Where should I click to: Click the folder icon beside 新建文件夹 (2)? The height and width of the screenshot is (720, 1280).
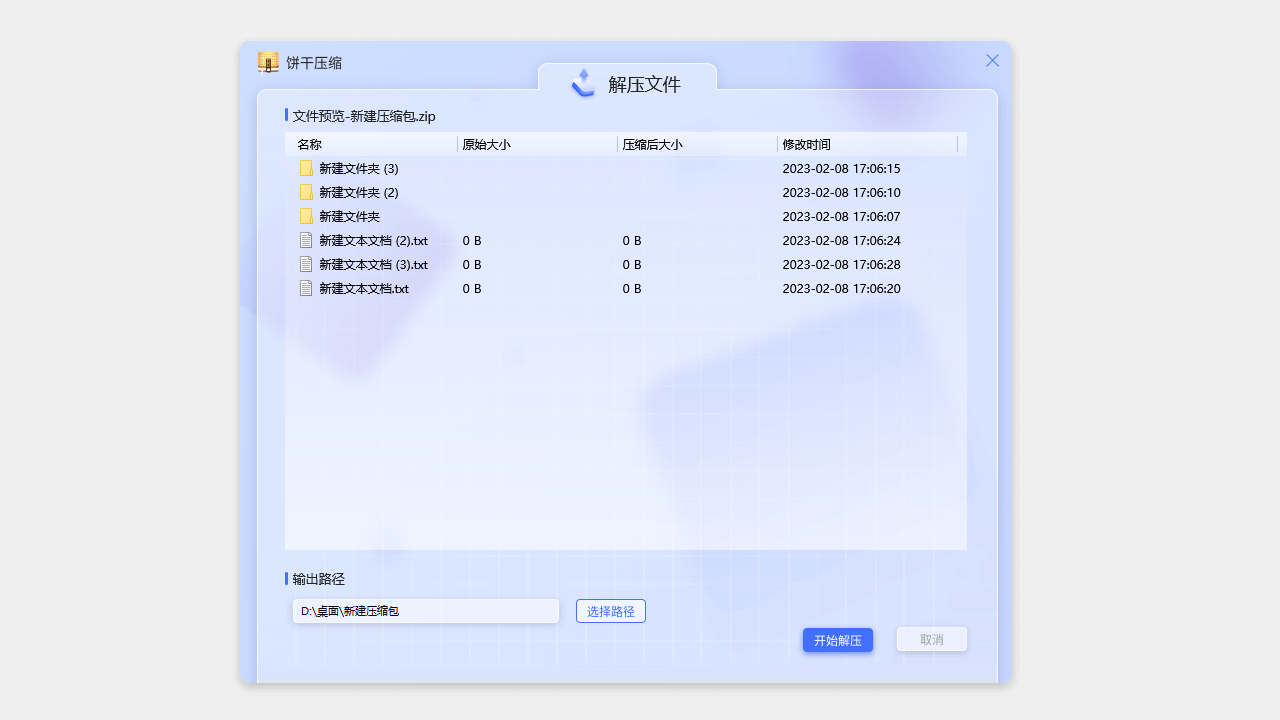[306, 192]
